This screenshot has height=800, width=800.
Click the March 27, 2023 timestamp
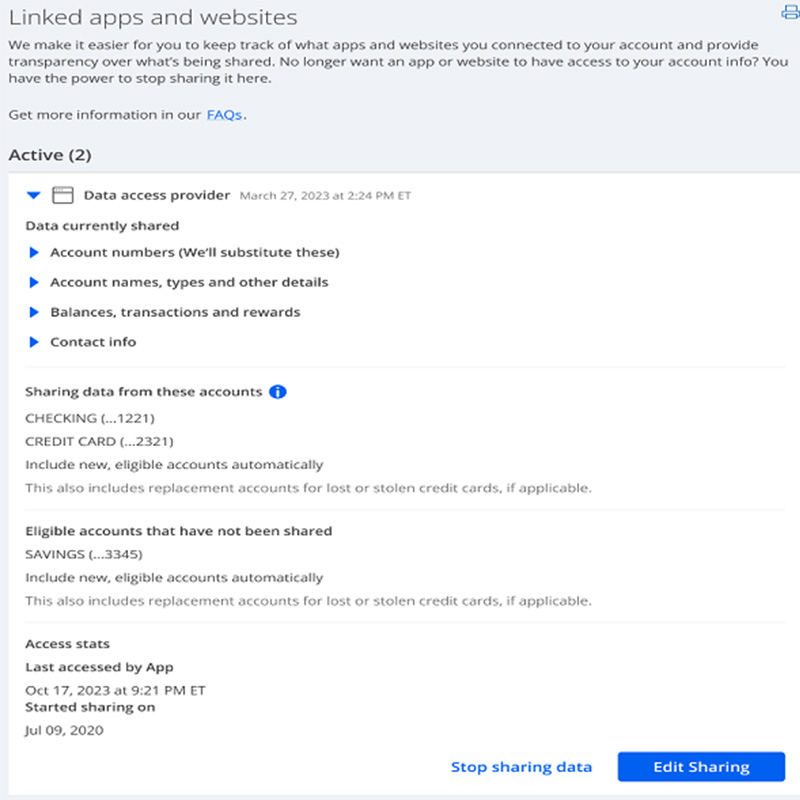click(x=325, y=196)
